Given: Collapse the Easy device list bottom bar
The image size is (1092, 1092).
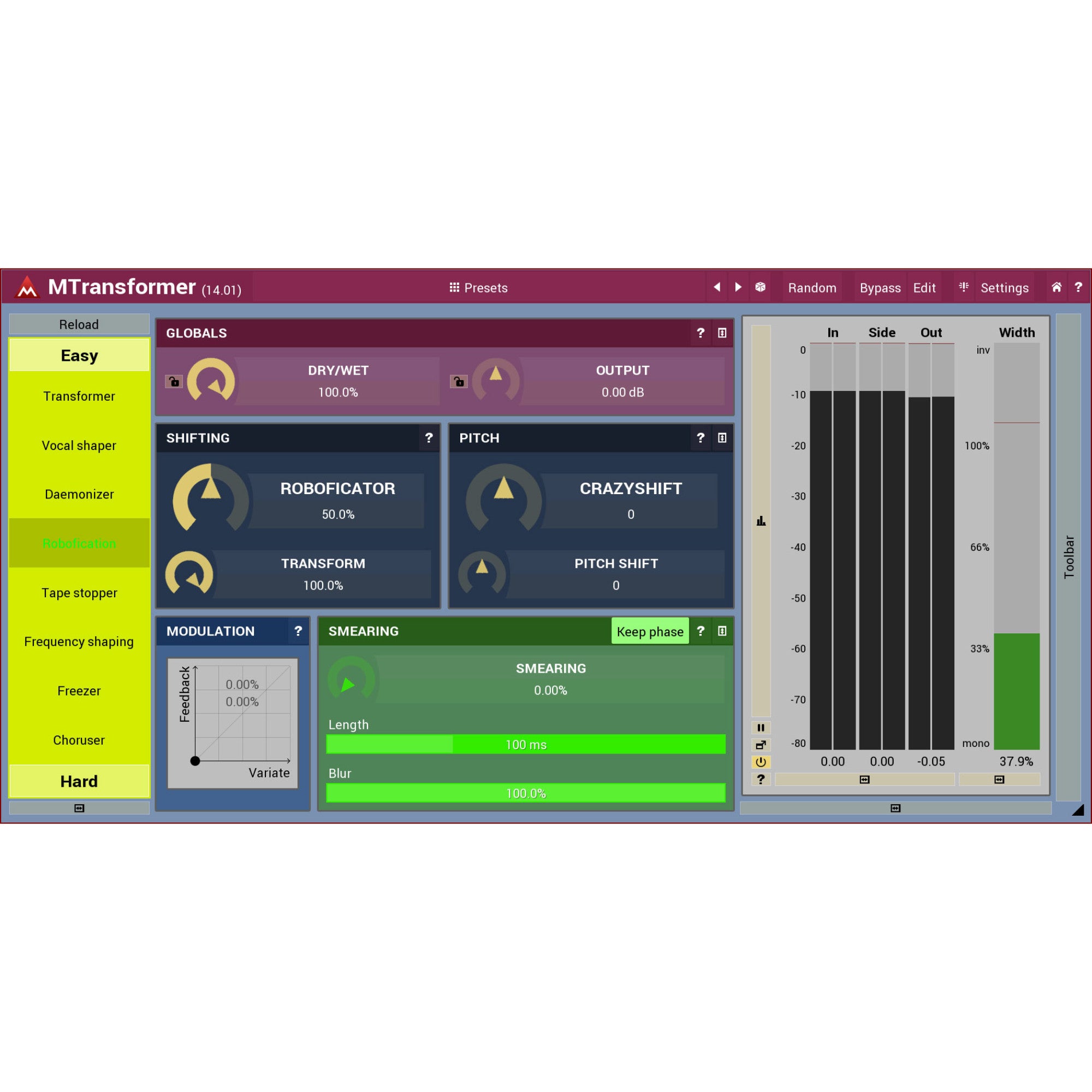Looking at the screenshot, I should tap(79, 808).
